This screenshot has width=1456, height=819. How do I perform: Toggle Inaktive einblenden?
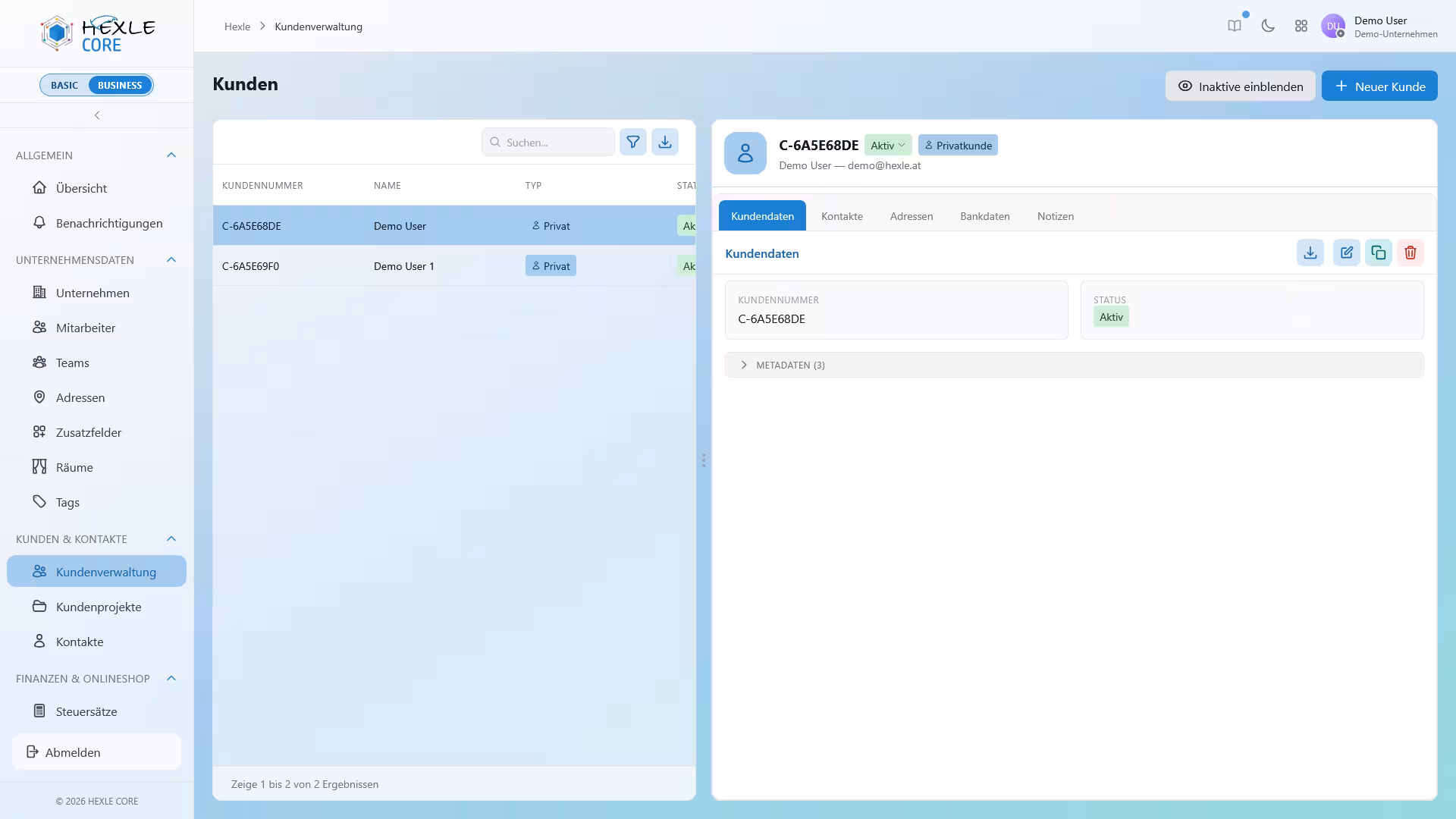tap(1240, 86)
